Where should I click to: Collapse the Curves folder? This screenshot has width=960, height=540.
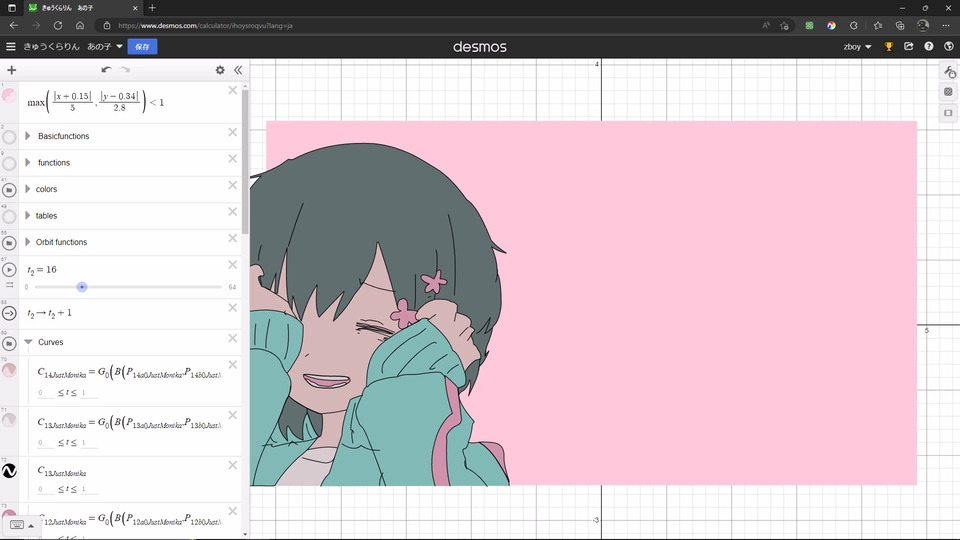click(28, 342)
